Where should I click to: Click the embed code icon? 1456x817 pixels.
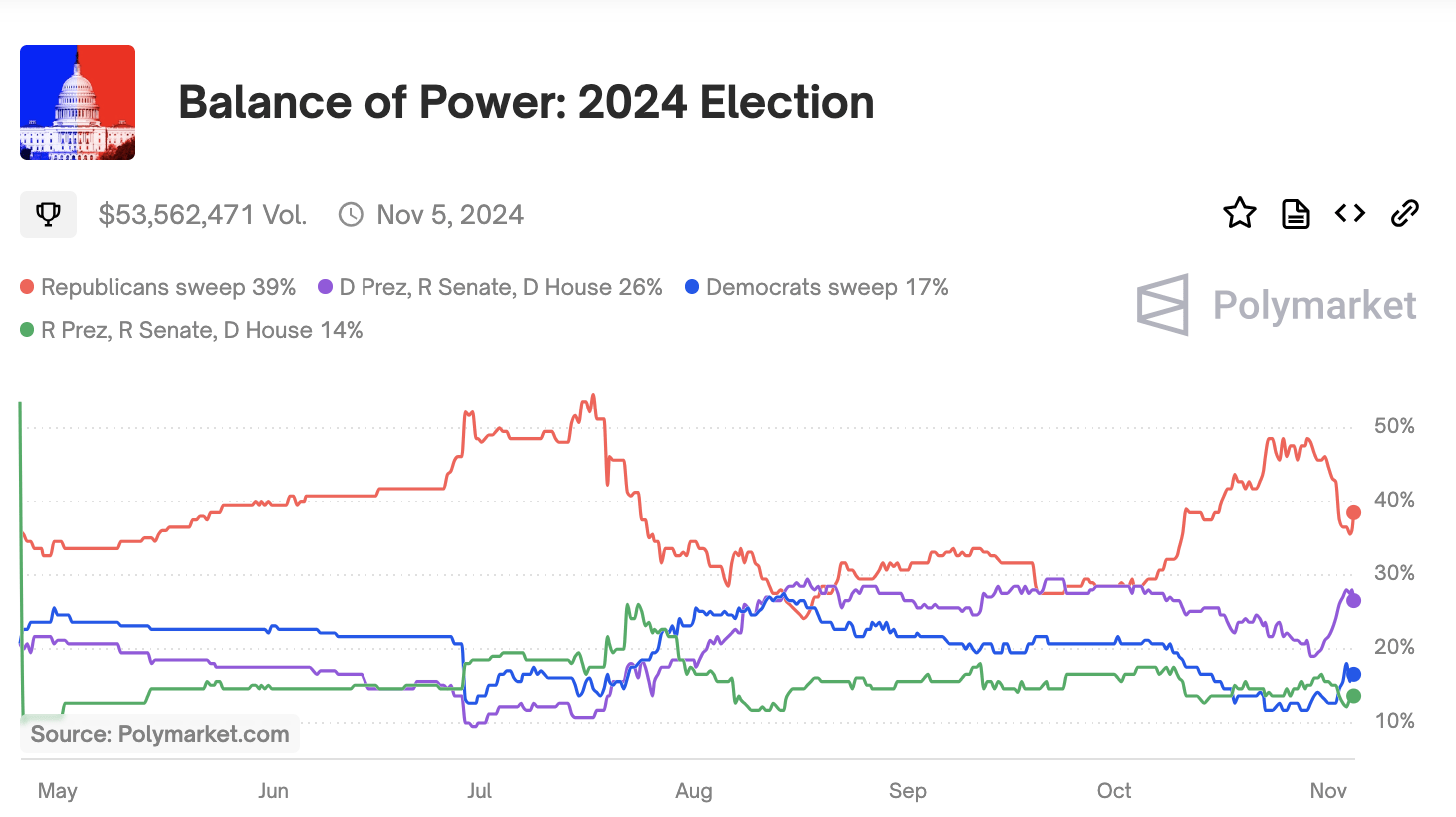(1349, 213)
